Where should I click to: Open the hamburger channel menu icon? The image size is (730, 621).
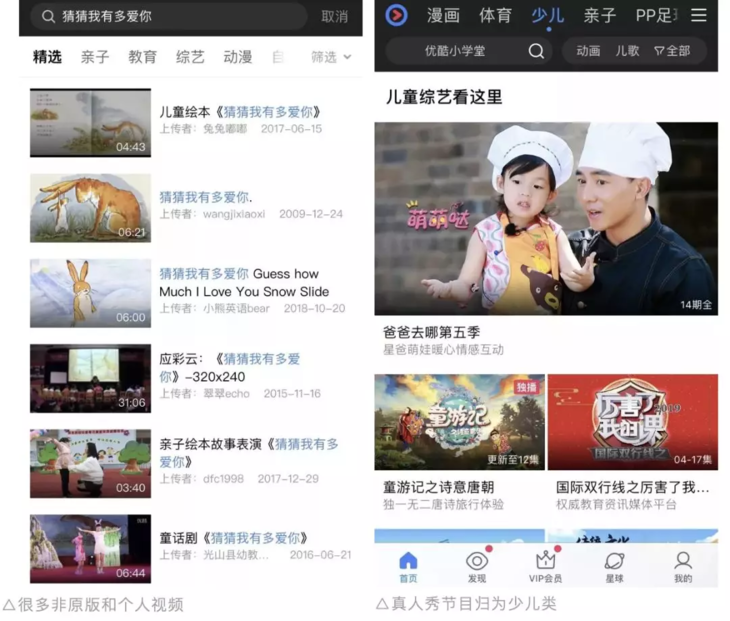[x=698, y=15]
